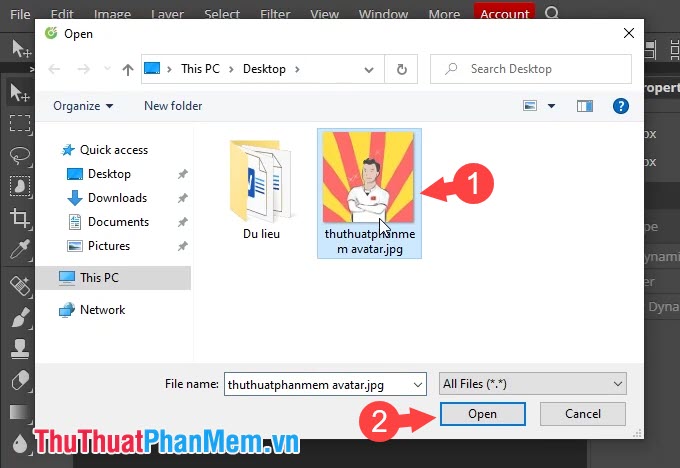This screenshot has height=468, width=680.
Task: Toggle the preview pane icon
Action: [586, 105]
